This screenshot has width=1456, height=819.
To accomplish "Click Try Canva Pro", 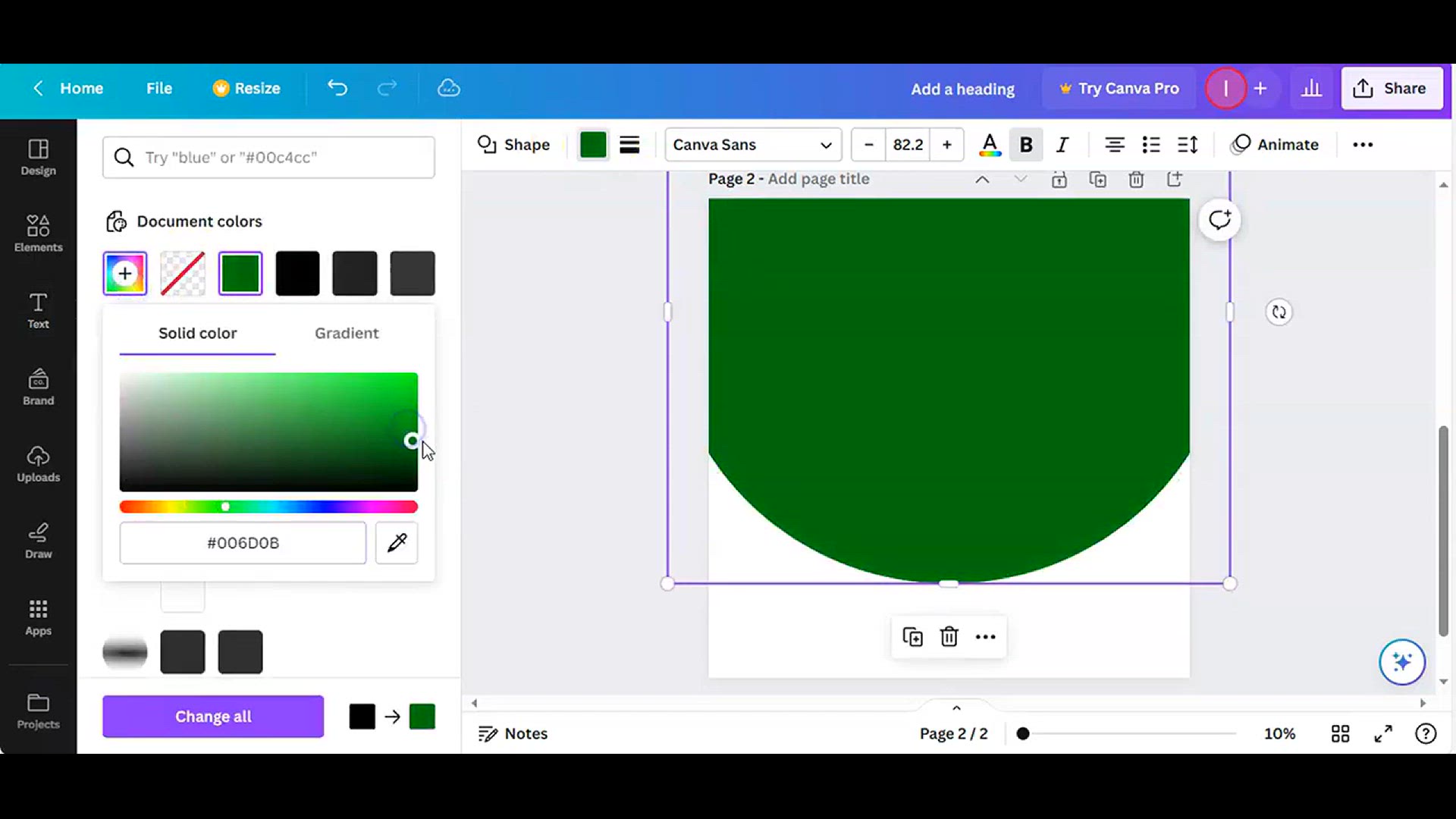I will coord(1119,89).
